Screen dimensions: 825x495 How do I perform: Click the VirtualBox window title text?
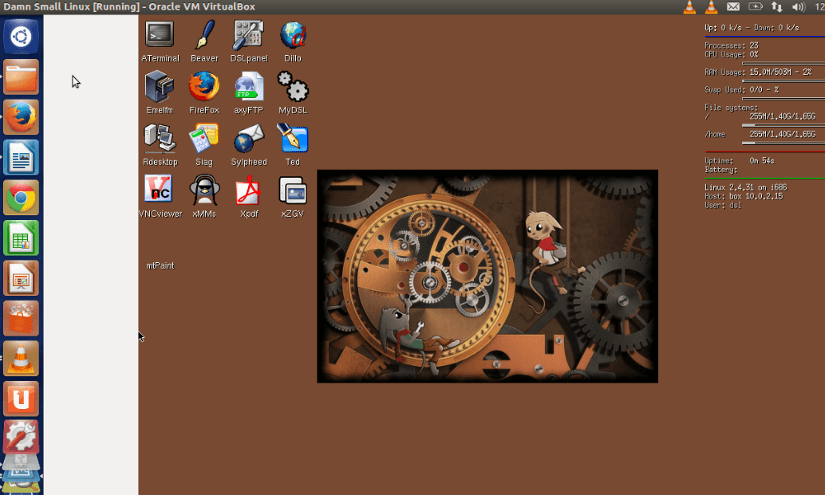pyautogui.click(x=129, y=7)
